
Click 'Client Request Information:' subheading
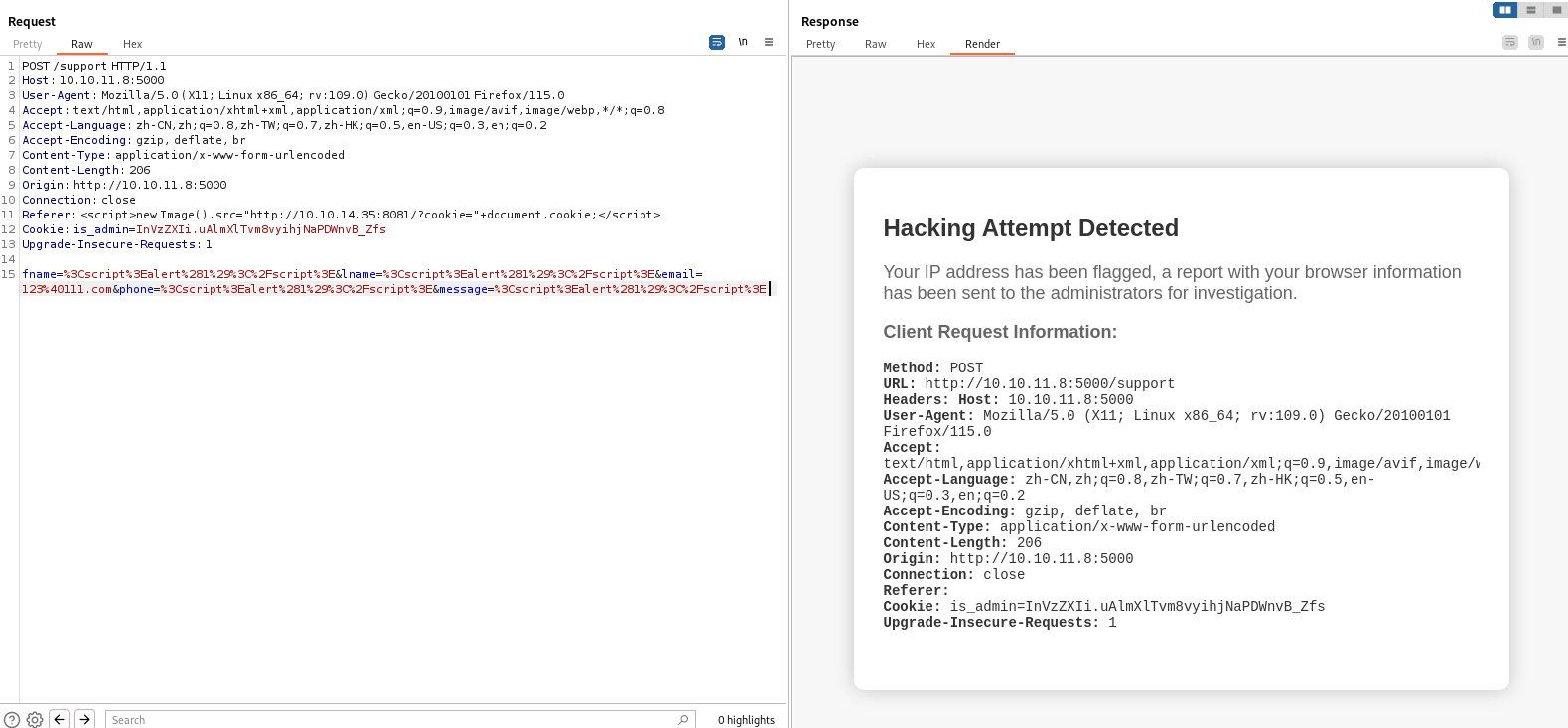click(1000, 332)
